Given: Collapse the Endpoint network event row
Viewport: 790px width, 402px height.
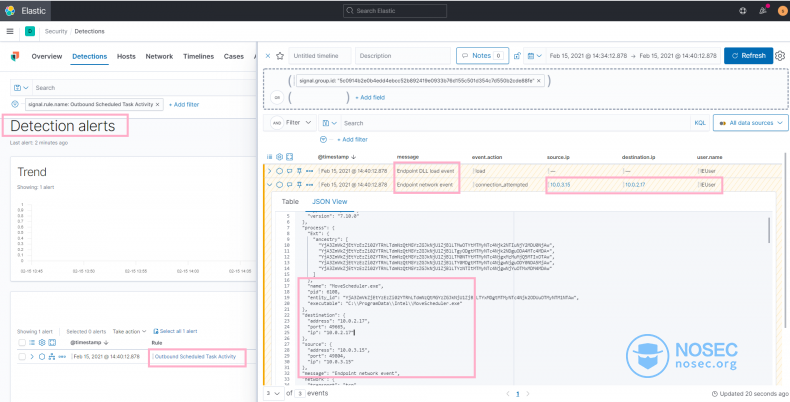Looking at the screenshot, I should [x=269, y=185].
